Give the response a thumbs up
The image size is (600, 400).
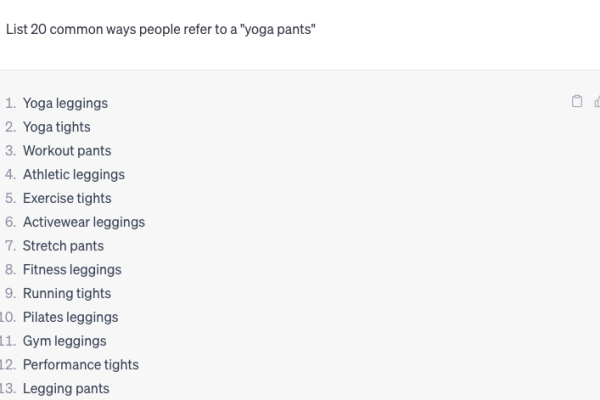pyautogui.click(x=597, y=101)
